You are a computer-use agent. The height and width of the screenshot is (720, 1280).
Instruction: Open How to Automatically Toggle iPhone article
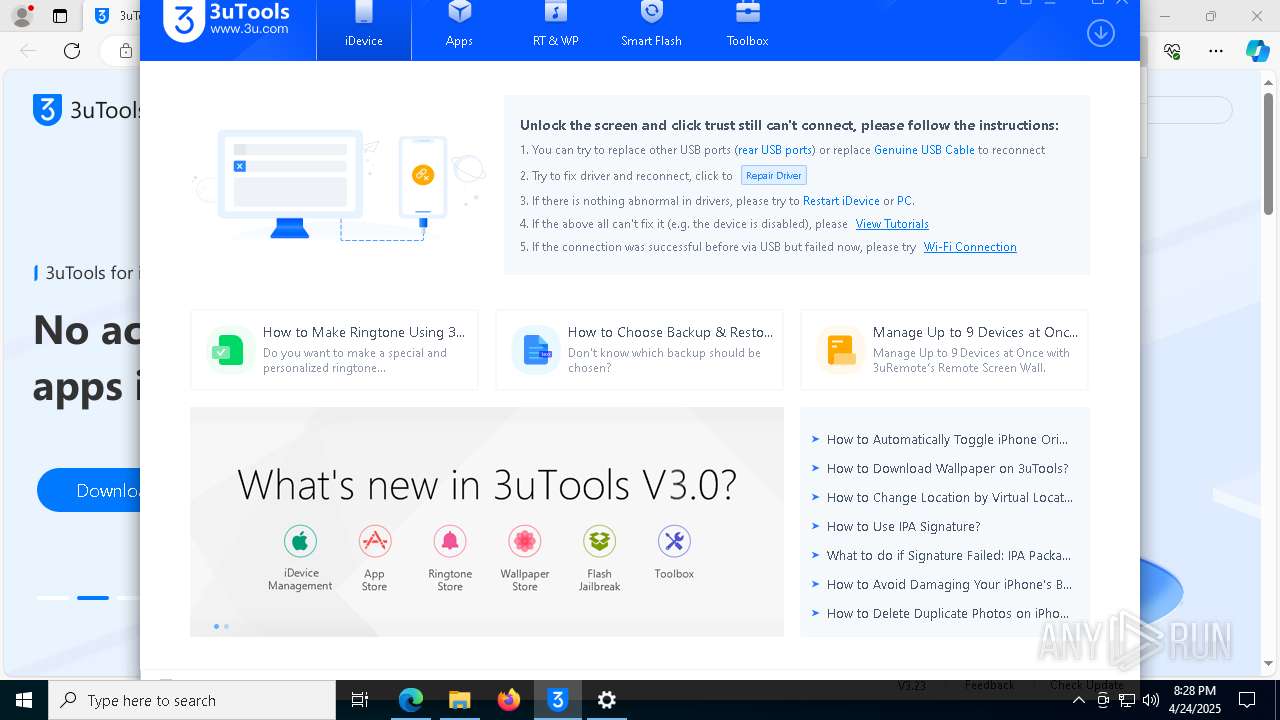[x=947, y=439]
